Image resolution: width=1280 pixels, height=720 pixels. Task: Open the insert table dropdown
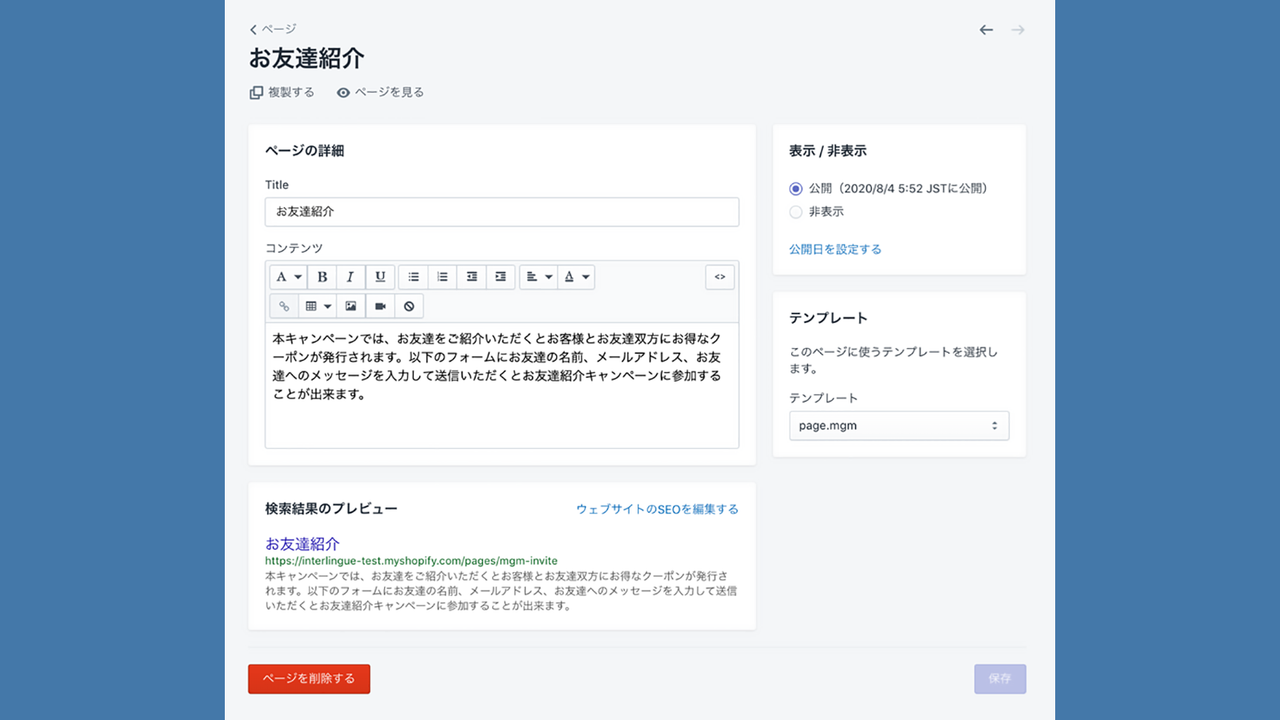[317, 306]
